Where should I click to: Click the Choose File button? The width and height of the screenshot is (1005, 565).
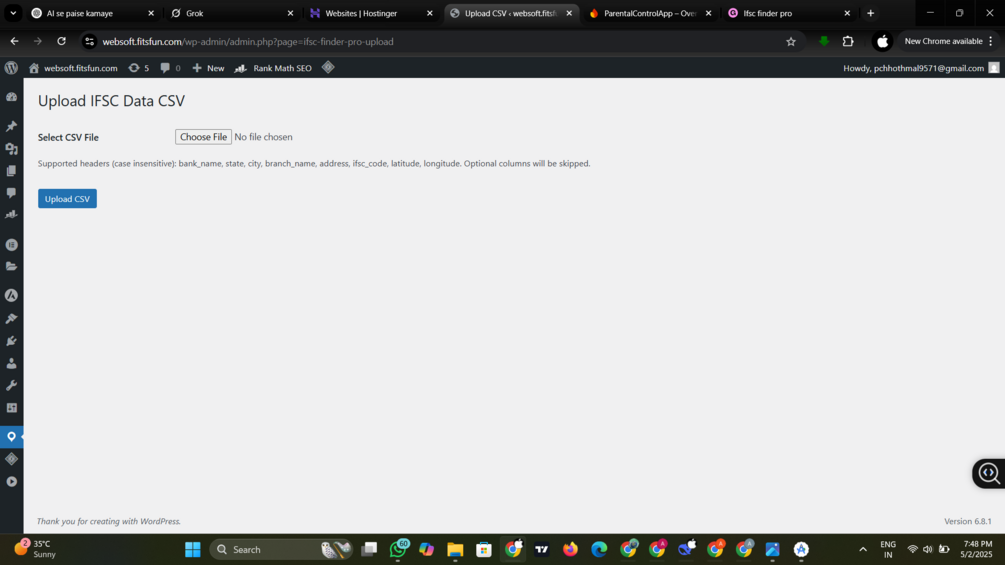coord(203,137)
